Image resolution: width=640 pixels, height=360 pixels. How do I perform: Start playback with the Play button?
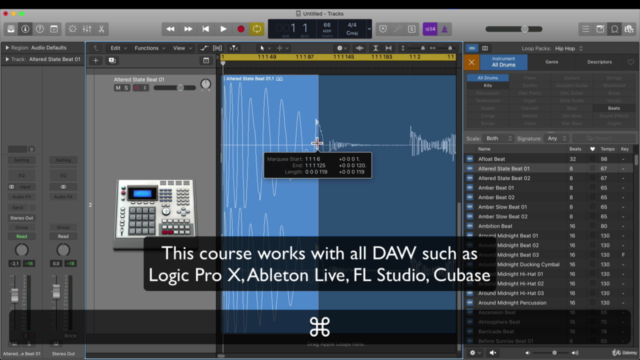click(223, 29)
